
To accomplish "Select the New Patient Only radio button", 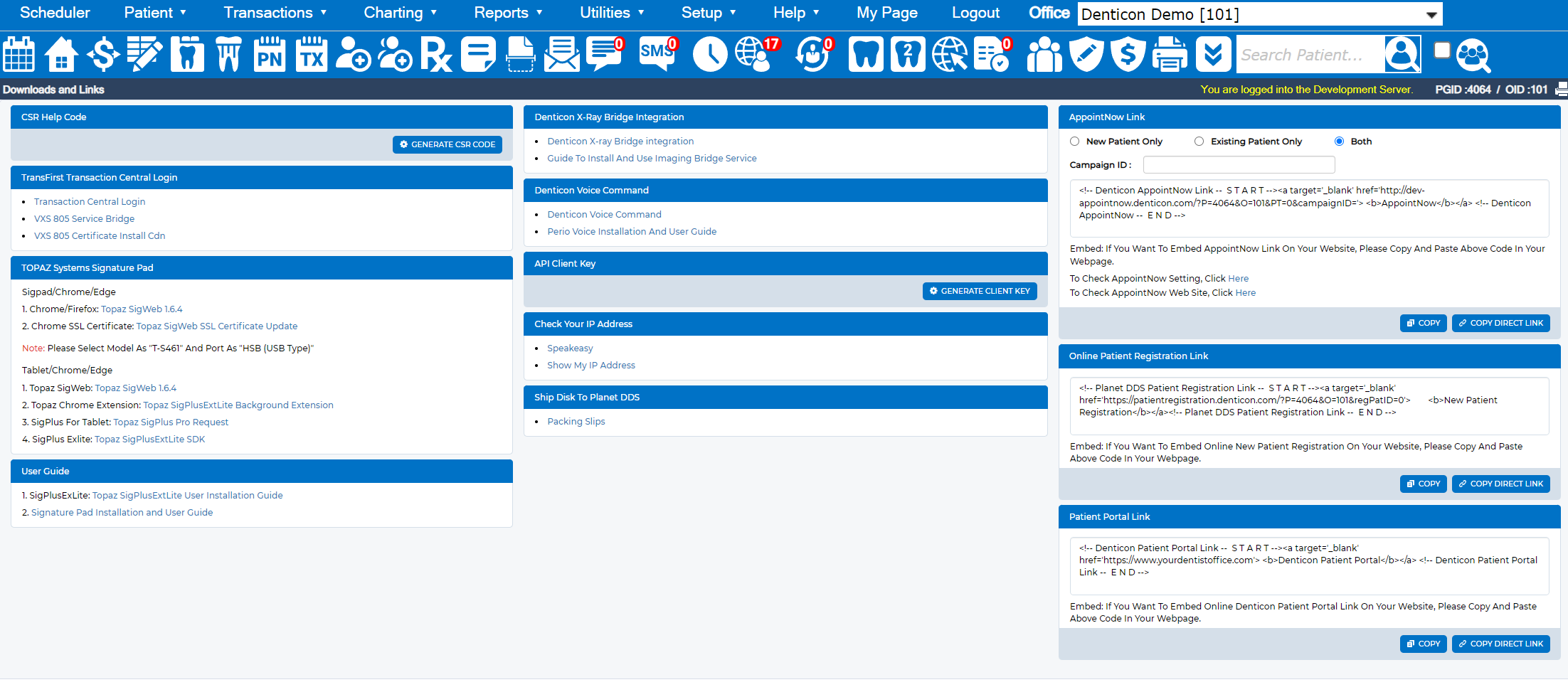I will coord(1074,142).
